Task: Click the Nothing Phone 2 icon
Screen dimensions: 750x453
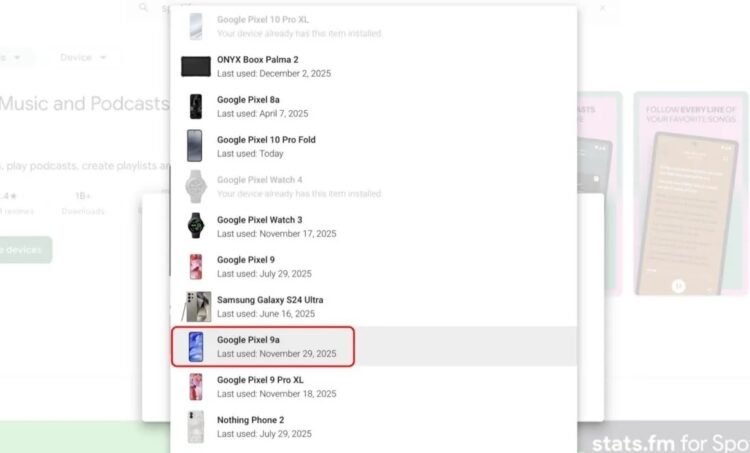Action: pyautogui.click(x=196, y=427)
